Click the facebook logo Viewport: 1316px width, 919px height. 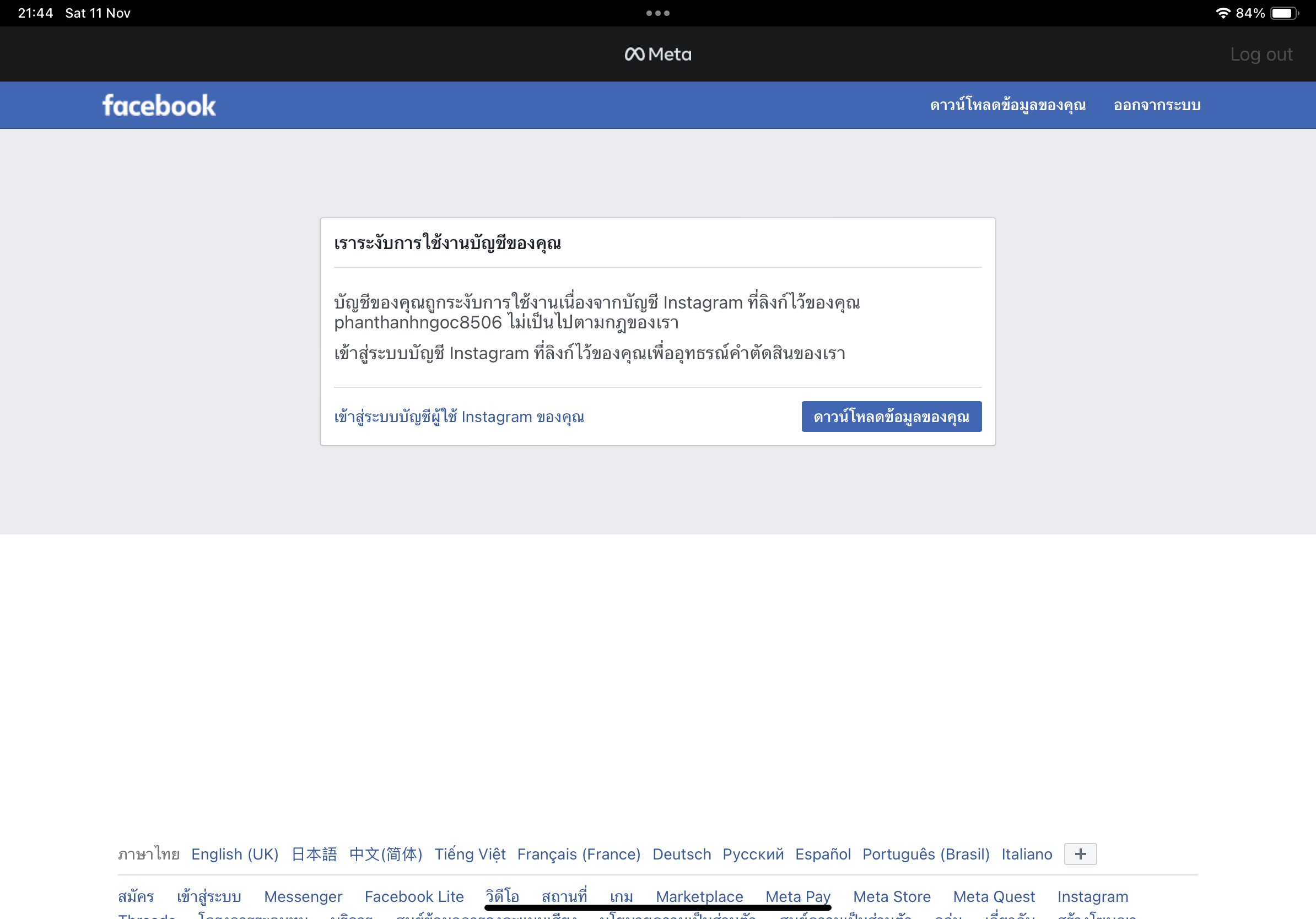pyautogui.click(x=159, y=105)
